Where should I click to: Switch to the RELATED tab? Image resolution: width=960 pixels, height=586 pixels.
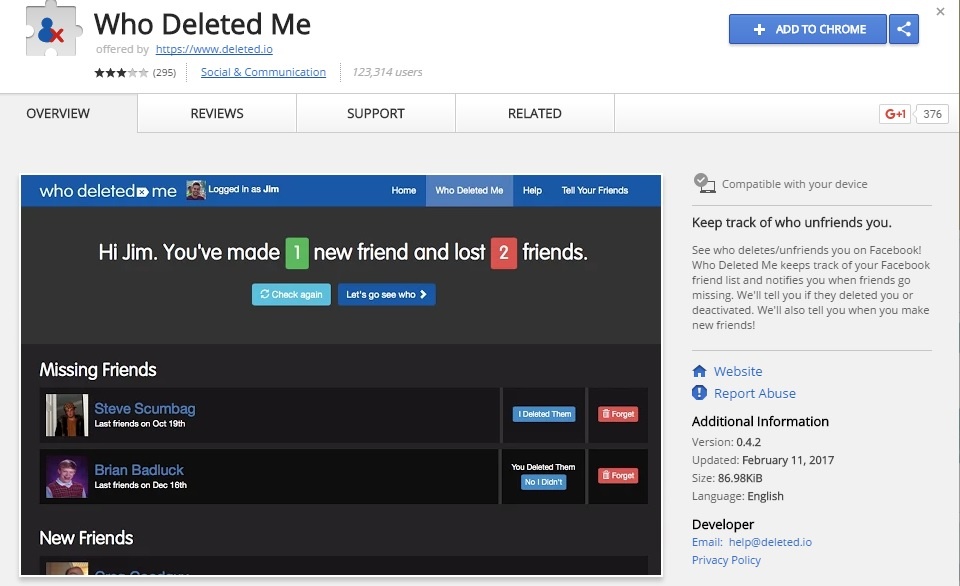[534, 113]
